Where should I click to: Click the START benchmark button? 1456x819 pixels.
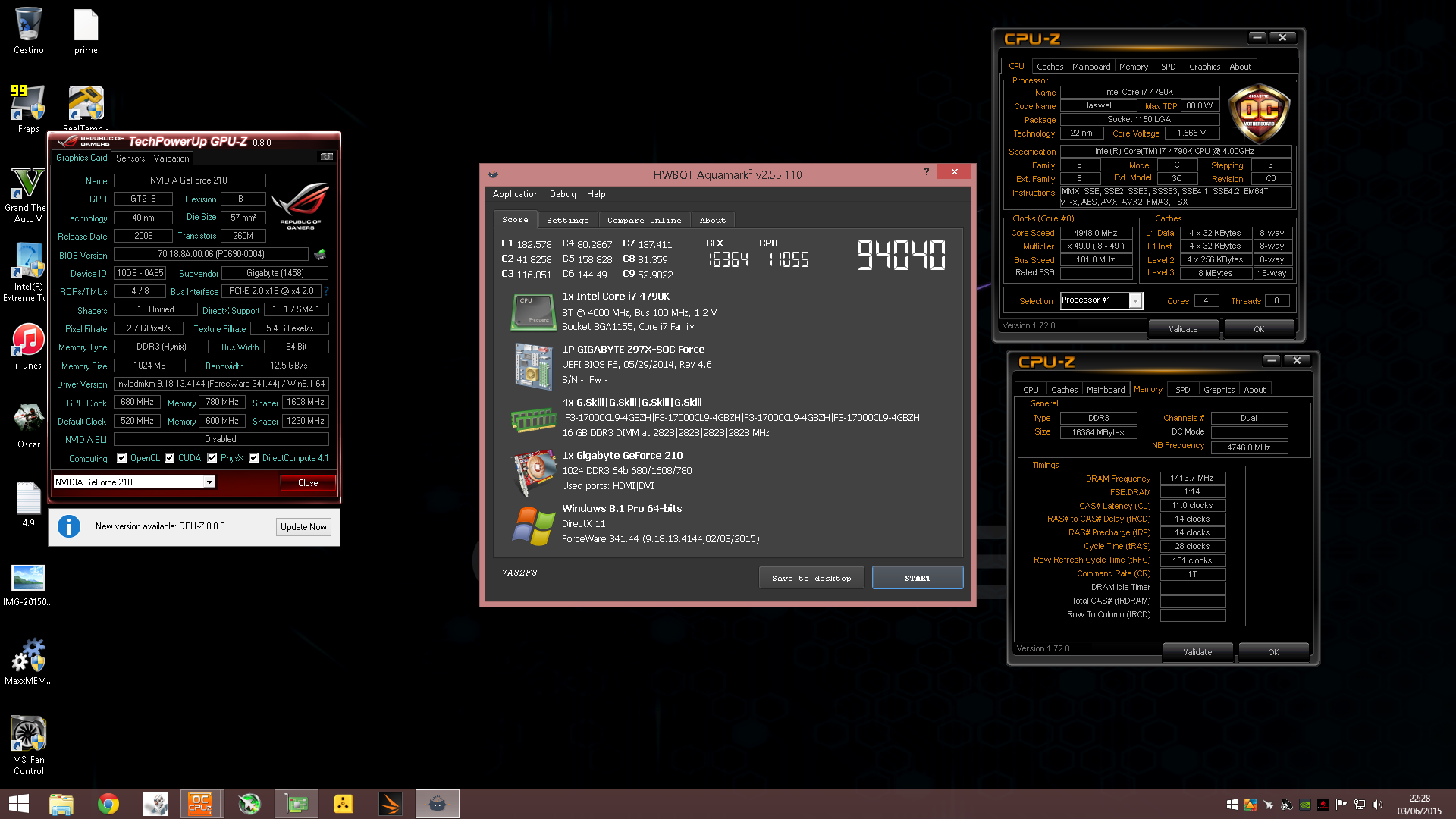coord(918,578)
